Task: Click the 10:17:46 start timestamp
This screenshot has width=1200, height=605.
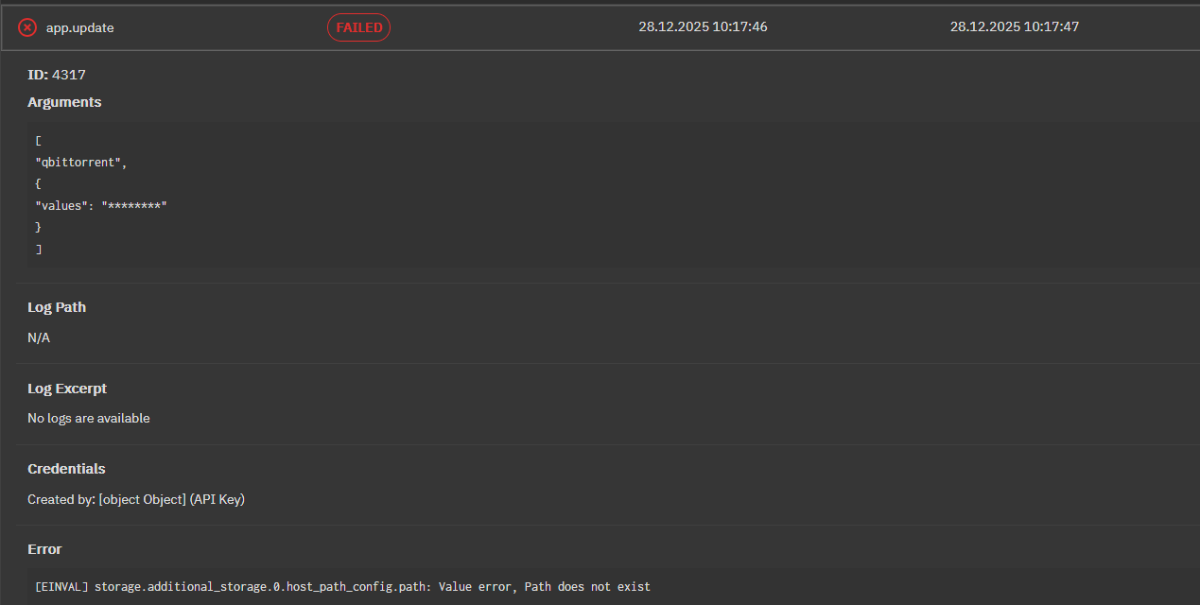Action: (x=703, y=27)
